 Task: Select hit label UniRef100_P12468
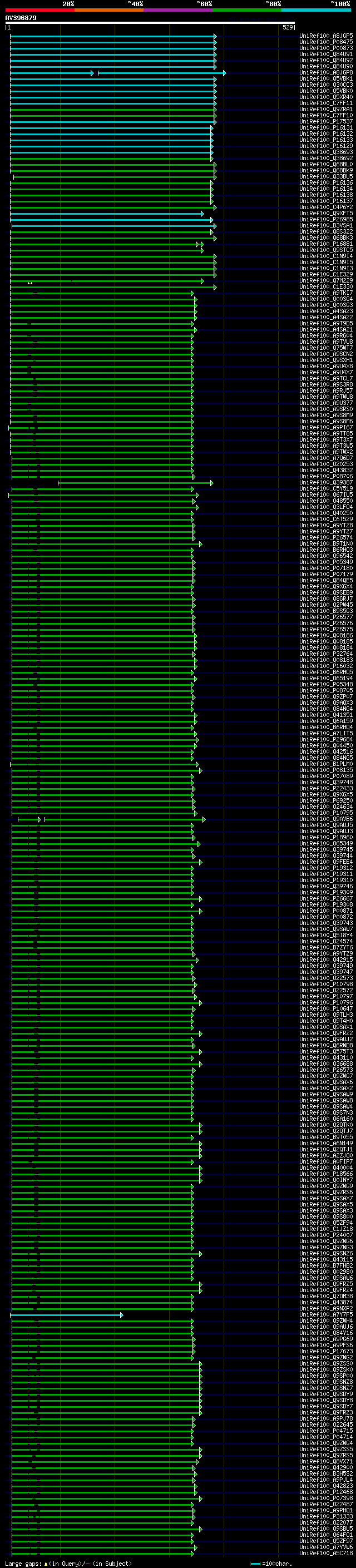tap(325, 1492)
